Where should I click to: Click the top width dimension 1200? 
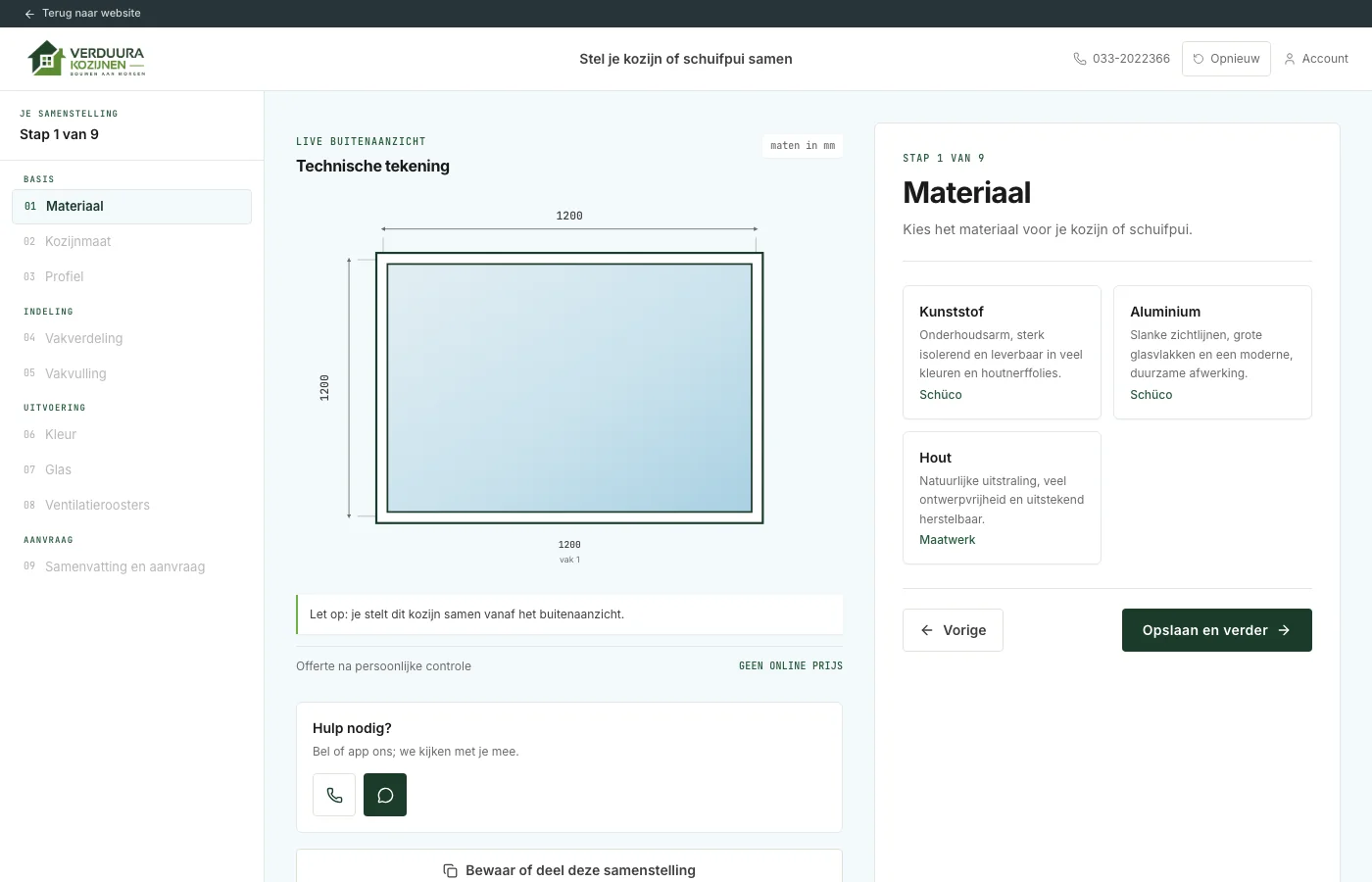(569, 216)
